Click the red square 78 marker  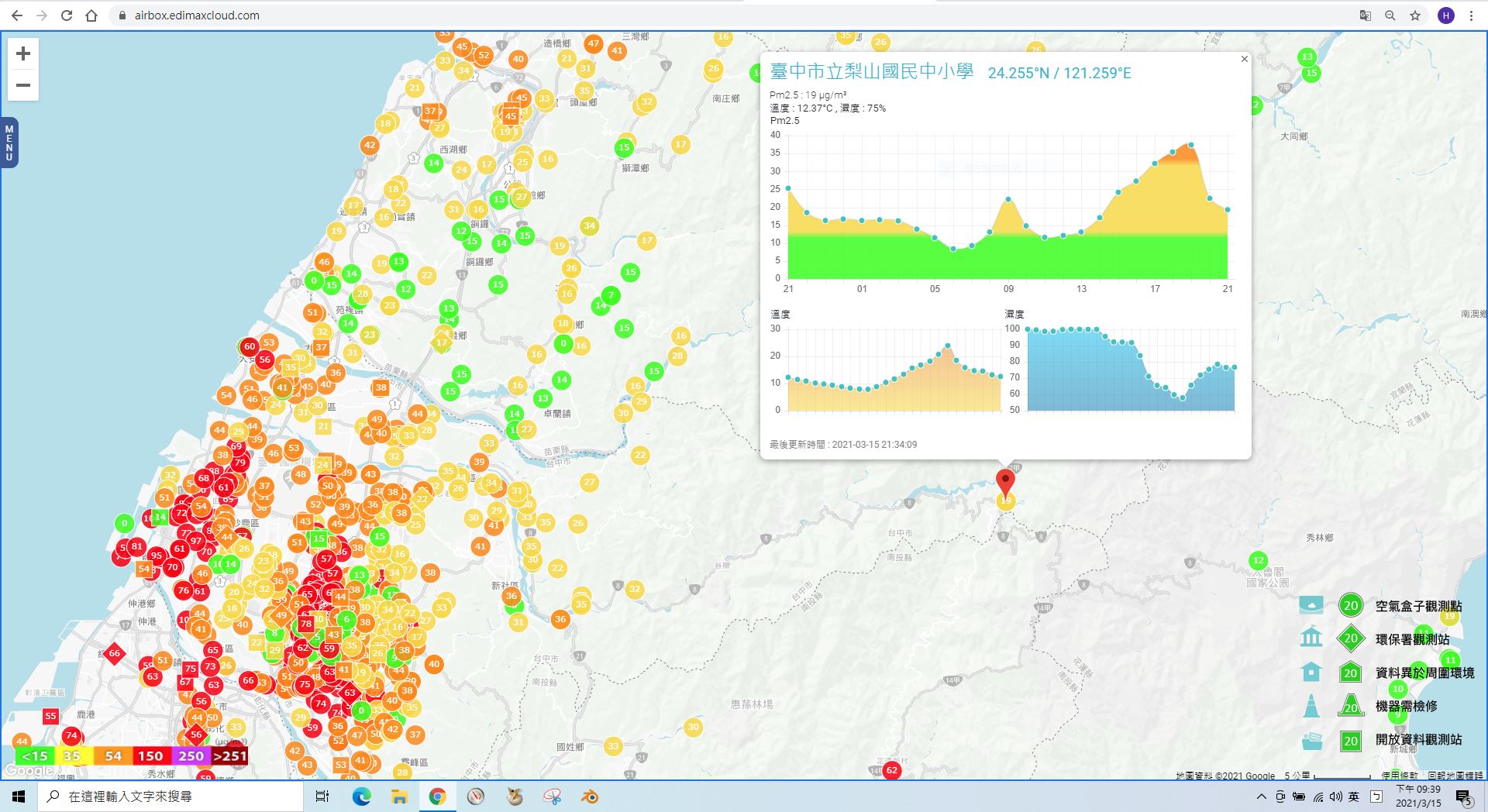[x=306, y=624]
